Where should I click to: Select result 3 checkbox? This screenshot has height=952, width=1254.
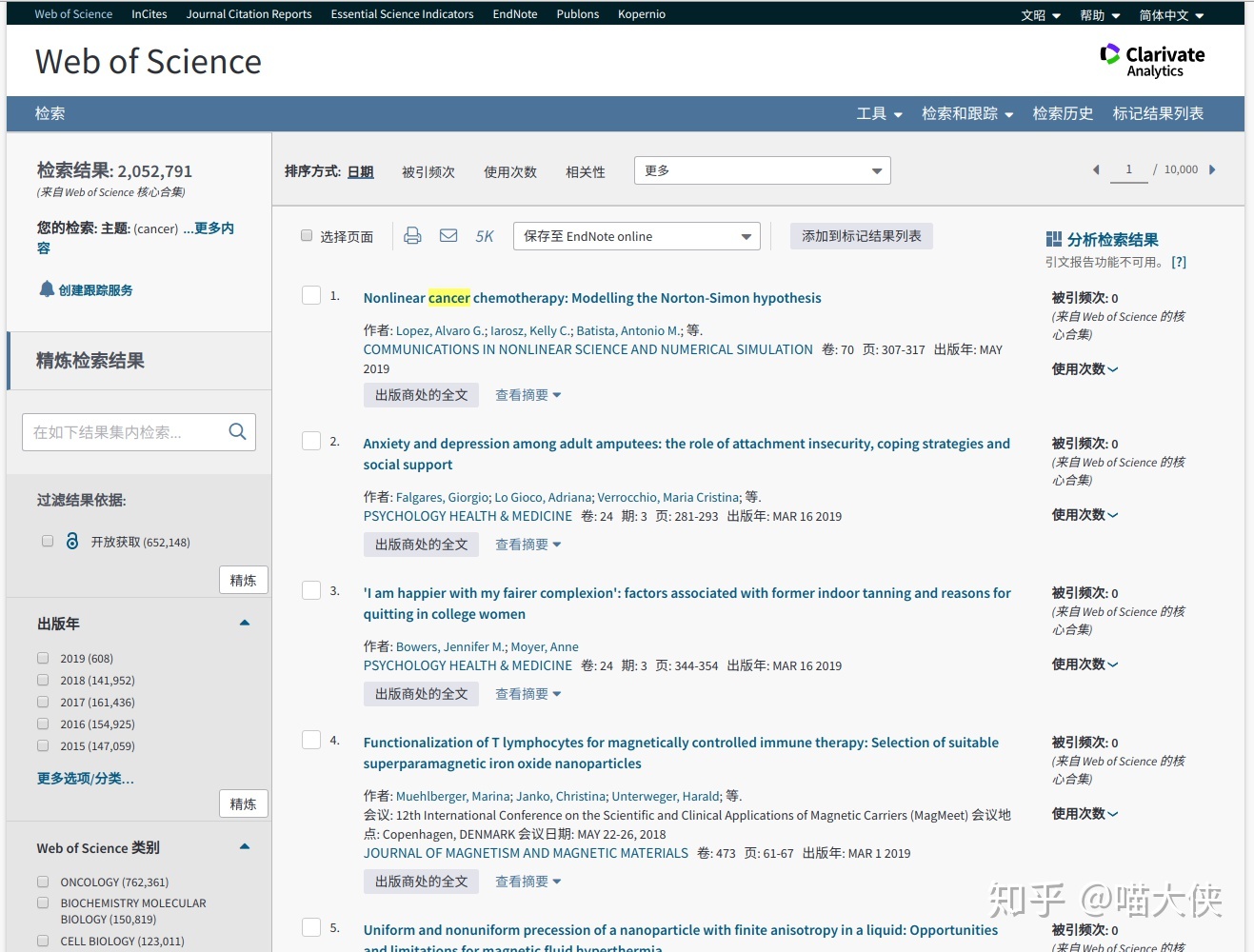pos(311,590)
